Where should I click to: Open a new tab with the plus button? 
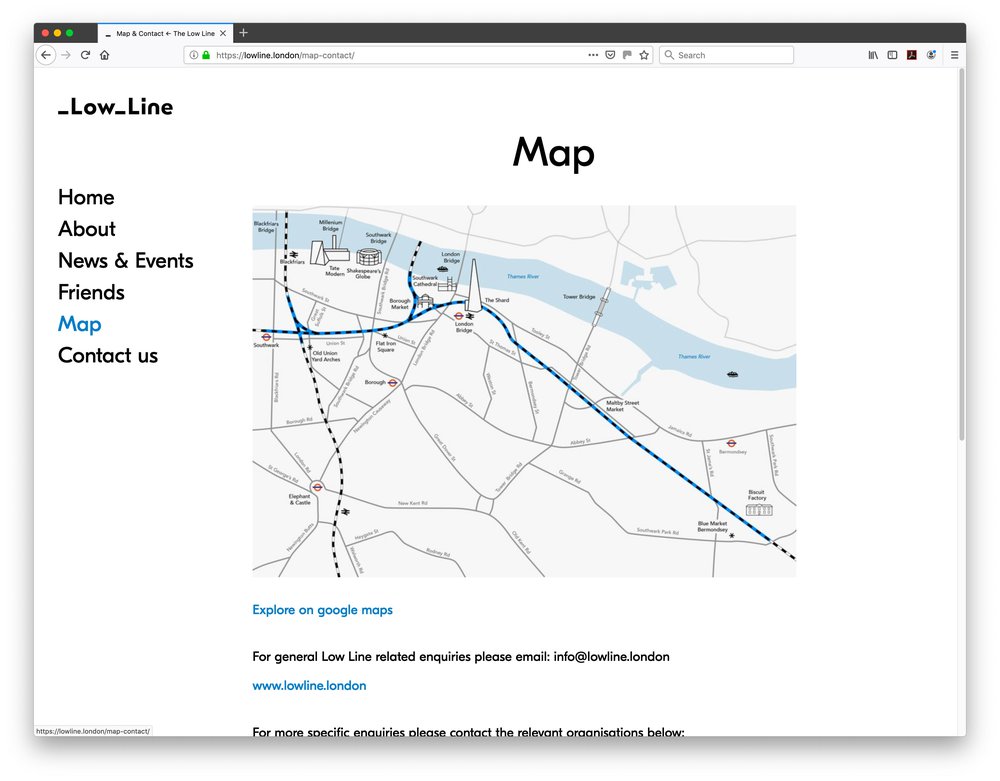243,33
